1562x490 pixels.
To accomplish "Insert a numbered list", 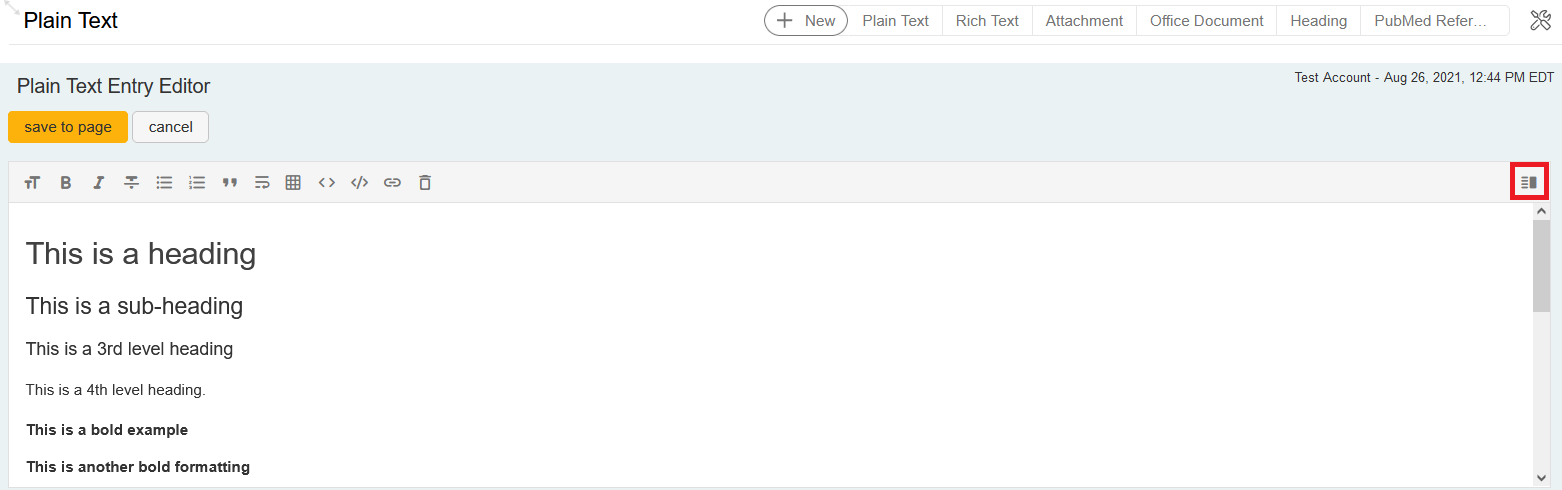I will click(x=197, y=183).
